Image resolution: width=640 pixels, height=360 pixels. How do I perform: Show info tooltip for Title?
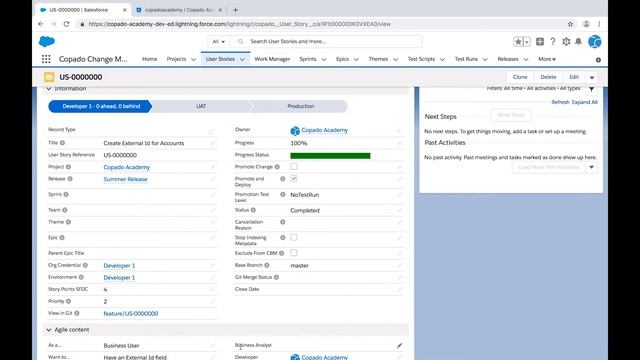[x=62, y=143]
